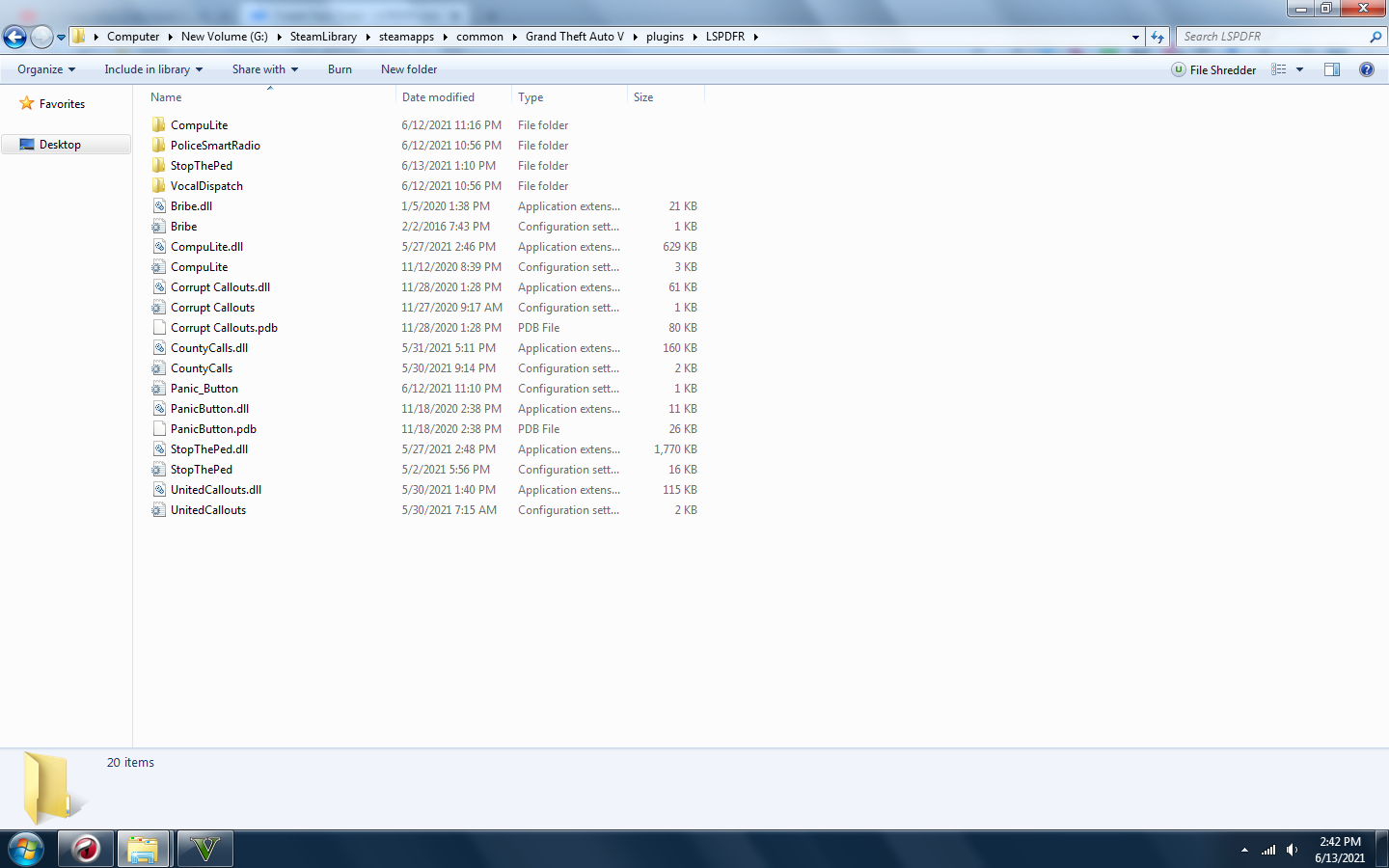Toggle the preview pane button
Image resolution: width=1389 pixels, height=868 pixels.
1332,69
